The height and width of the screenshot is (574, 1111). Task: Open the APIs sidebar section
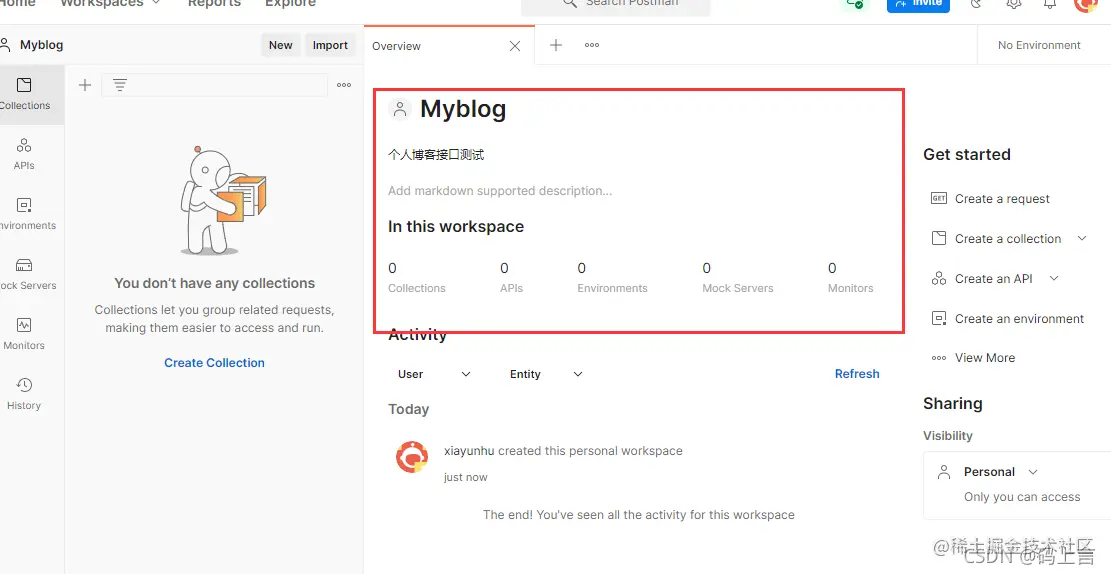tap(24, 154)
